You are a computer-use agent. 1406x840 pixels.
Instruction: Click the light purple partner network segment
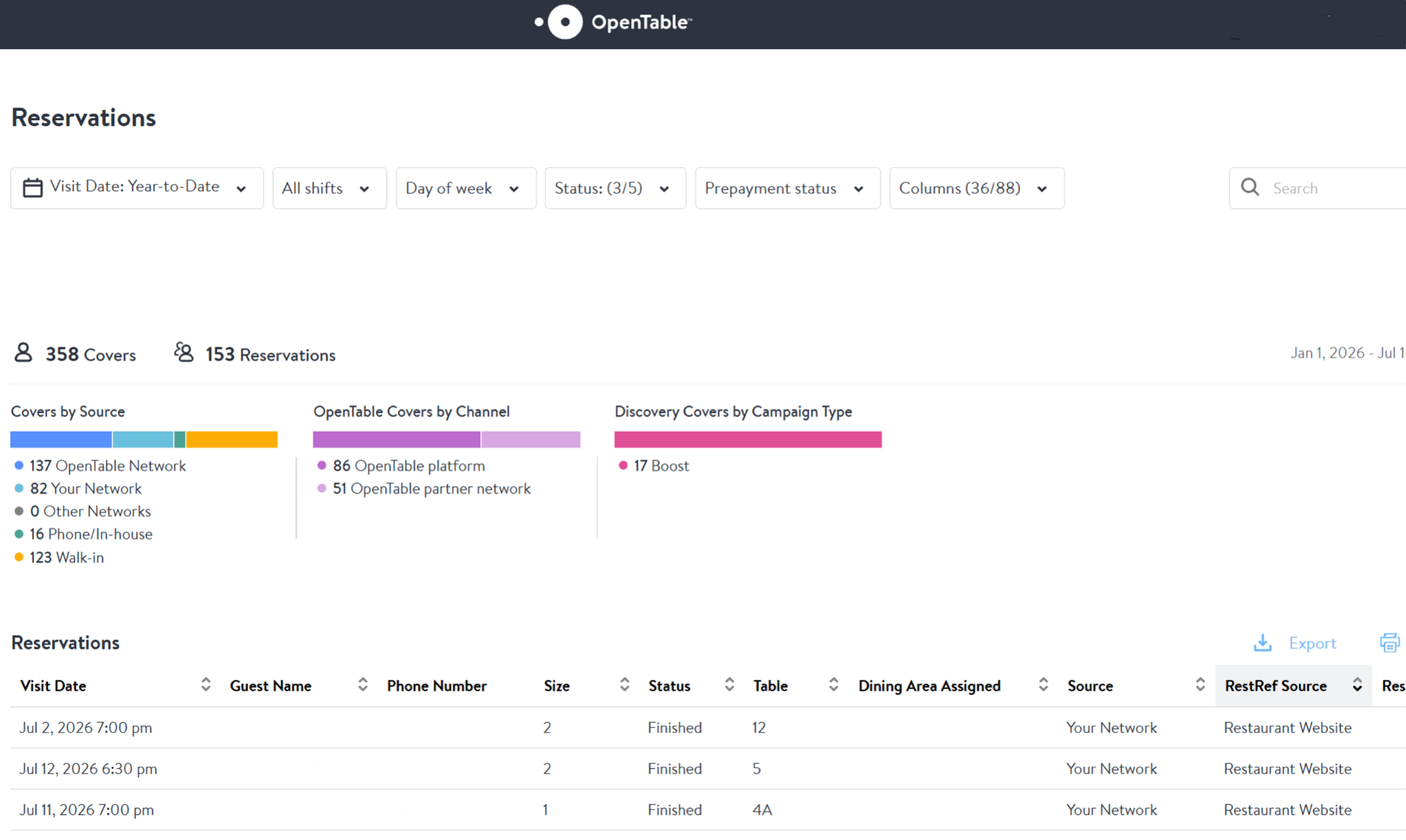click(531, 439)
